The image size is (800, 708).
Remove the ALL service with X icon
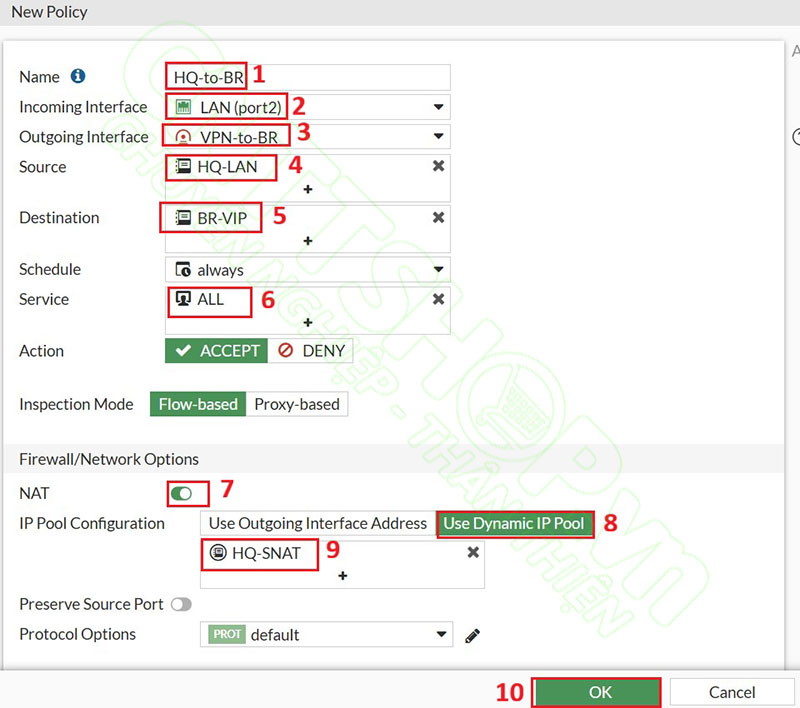click(x=438, y=298)
